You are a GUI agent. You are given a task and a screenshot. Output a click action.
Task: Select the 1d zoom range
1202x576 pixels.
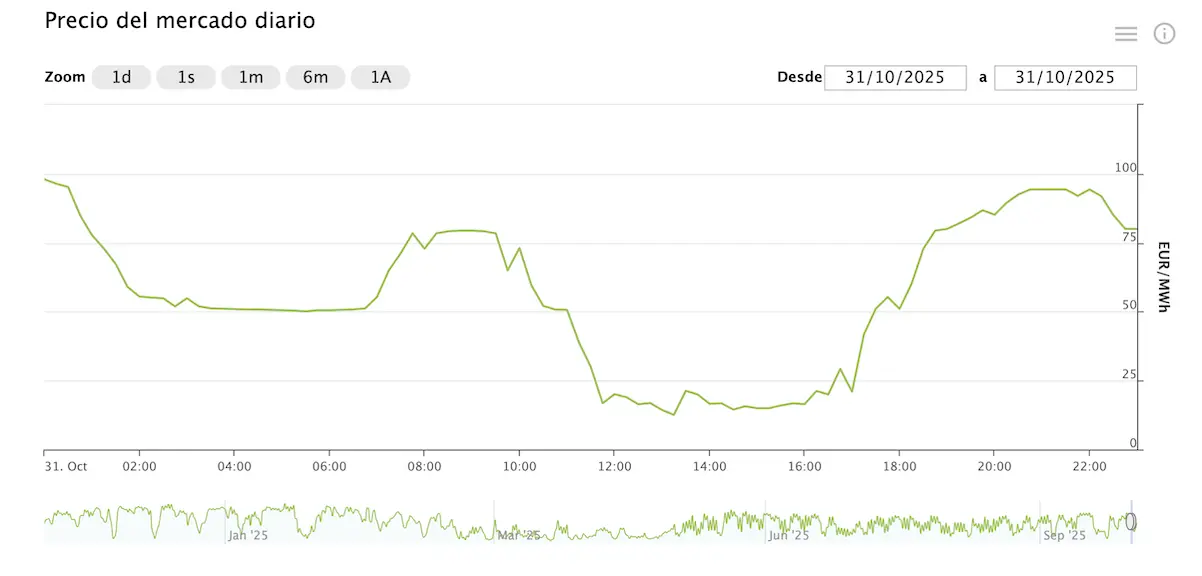pyautogui.click(x=121, y=77)
